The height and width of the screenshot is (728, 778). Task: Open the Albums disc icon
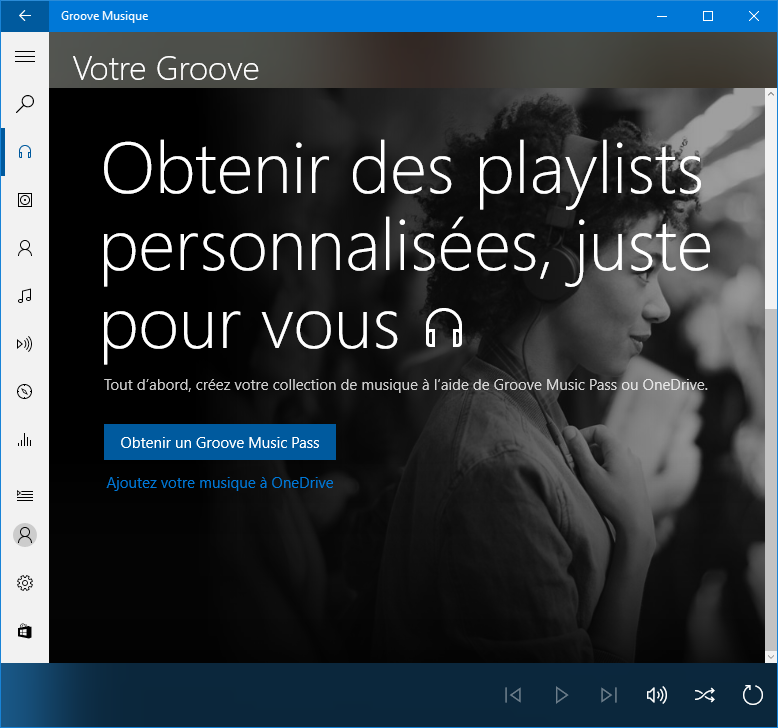tap(25, 200)
